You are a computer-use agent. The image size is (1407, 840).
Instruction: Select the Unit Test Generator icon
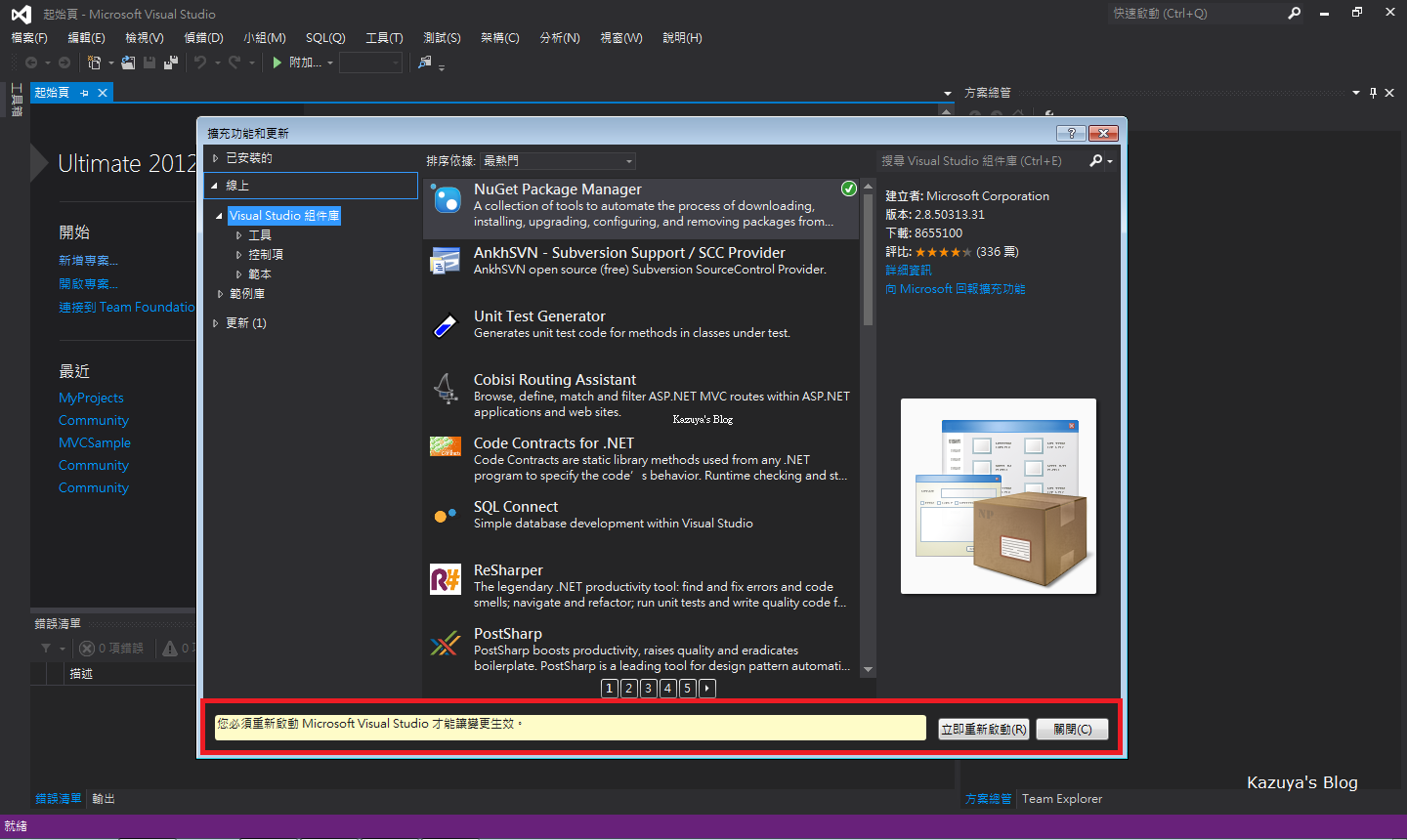446,325
